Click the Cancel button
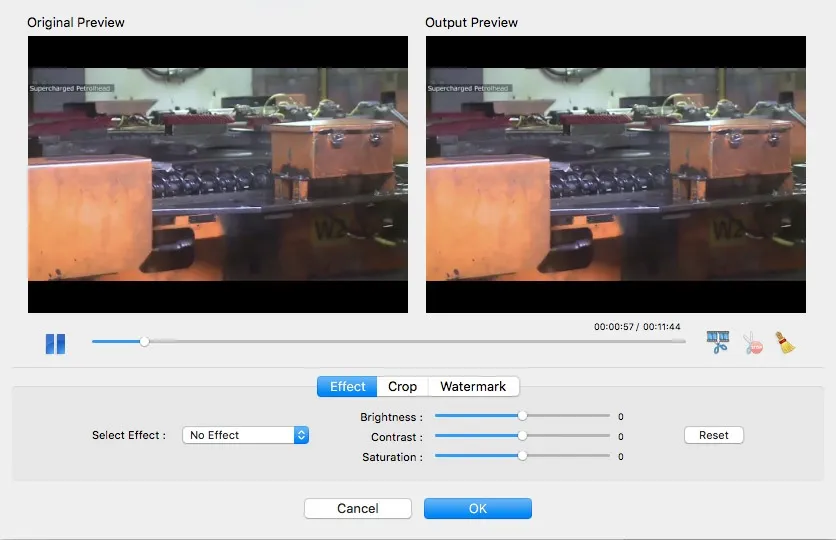The width and height of the screenshot is (836, 540). coord(357,508)
